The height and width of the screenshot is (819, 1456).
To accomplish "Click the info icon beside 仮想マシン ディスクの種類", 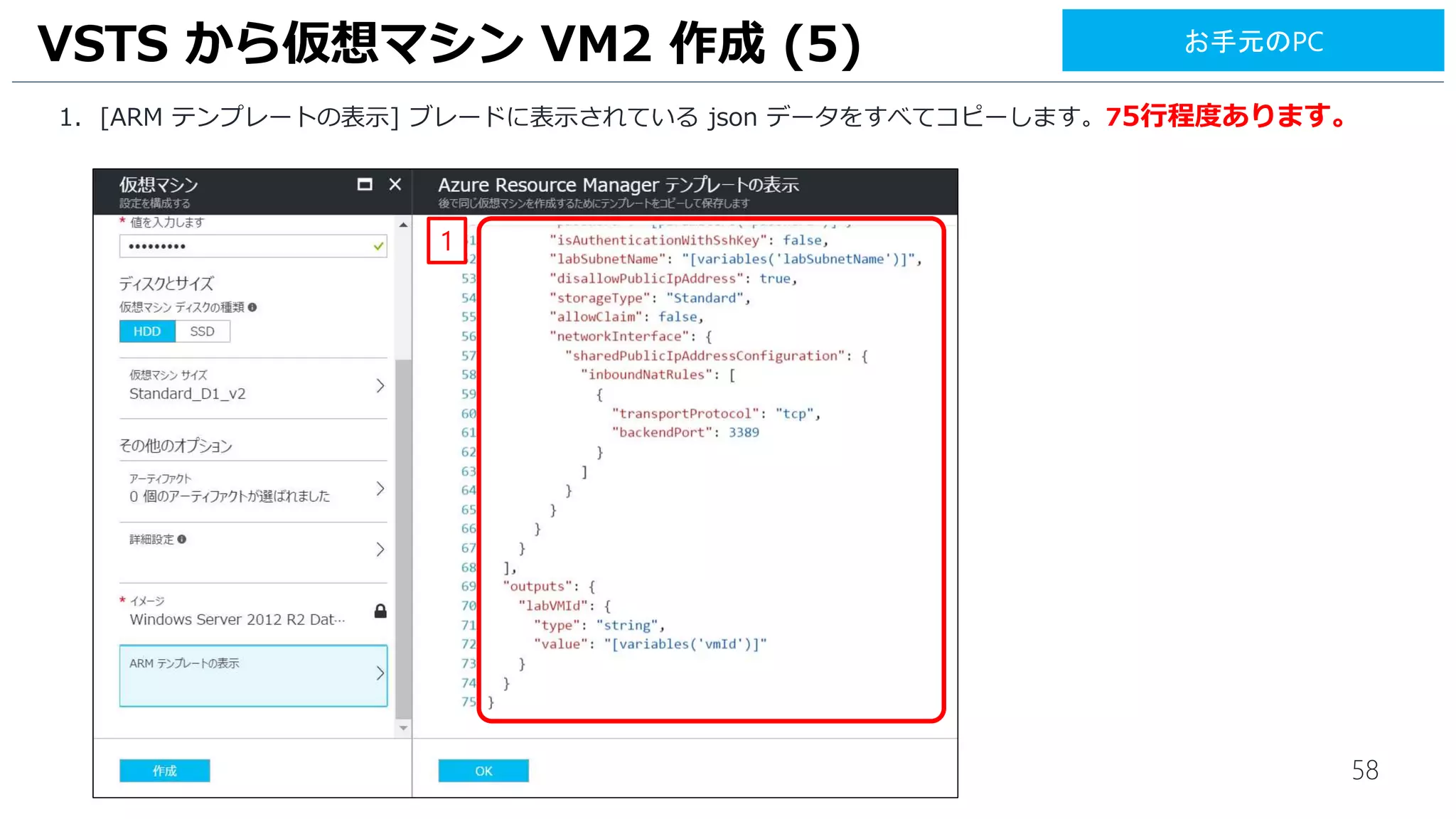I will point(252,307).
